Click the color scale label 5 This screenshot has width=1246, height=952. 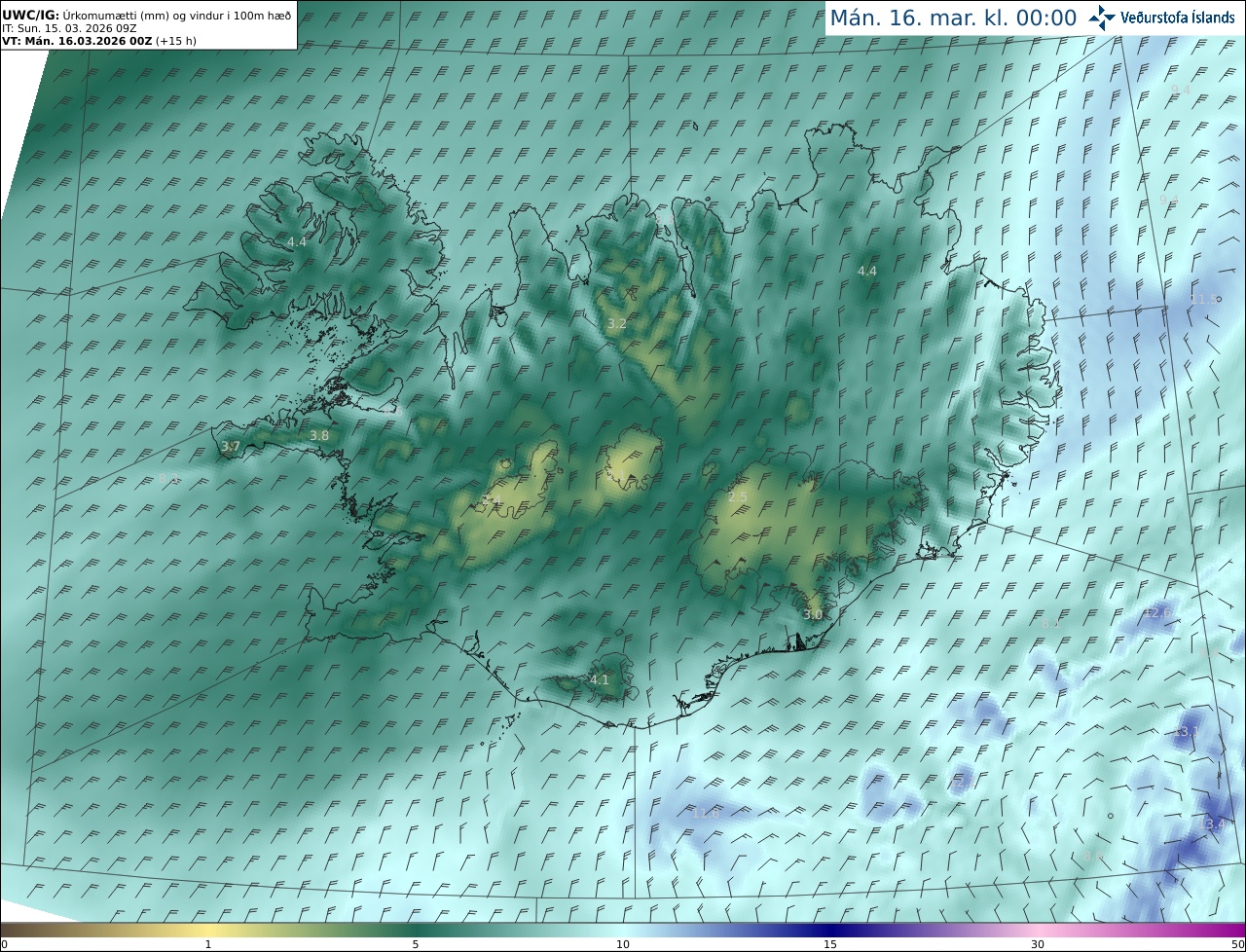(x=416, y=944)
